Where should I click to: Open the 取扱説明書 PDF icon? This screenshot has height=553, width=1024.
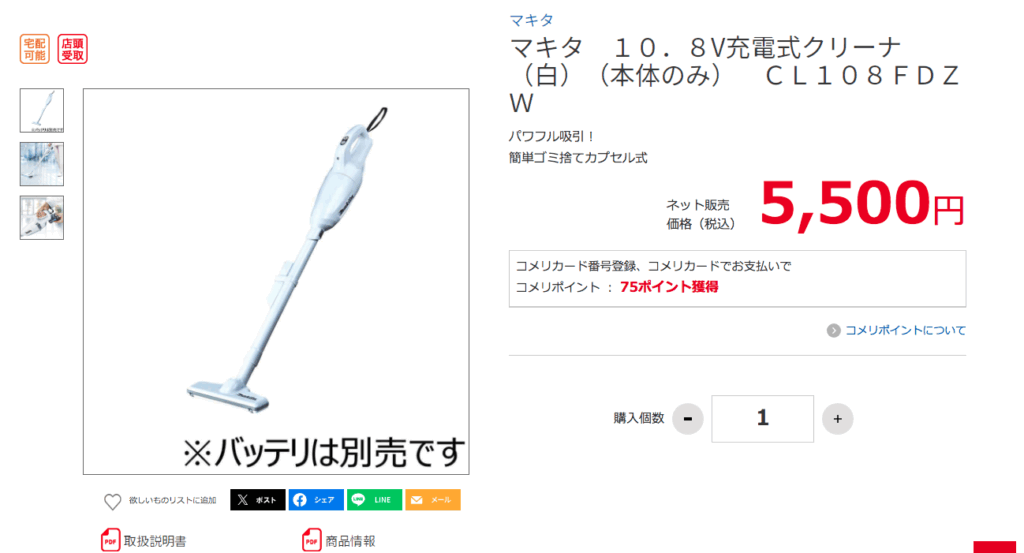coord(110,541)
